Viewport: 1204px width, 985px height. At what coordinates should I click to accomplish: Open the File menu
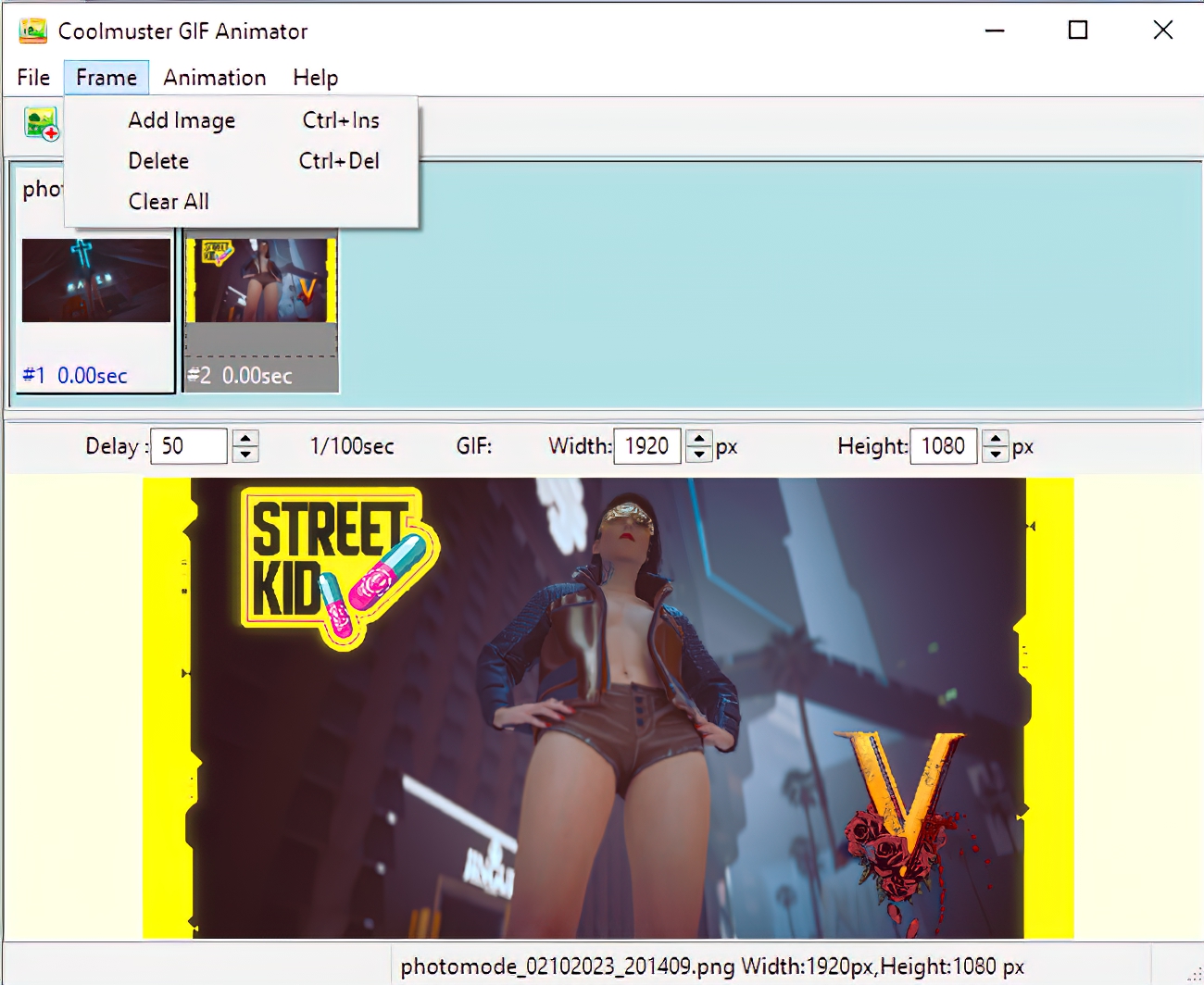click(33, 78)
